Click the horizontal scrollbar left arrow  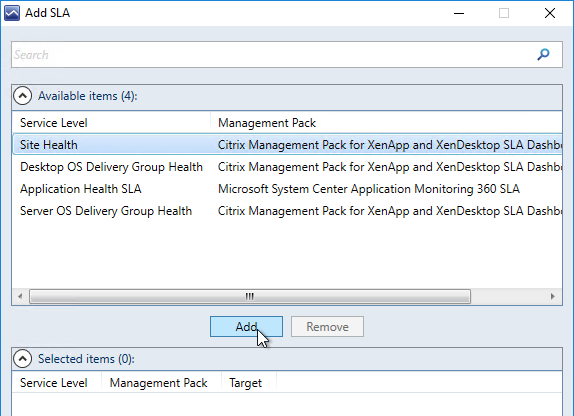20,296
